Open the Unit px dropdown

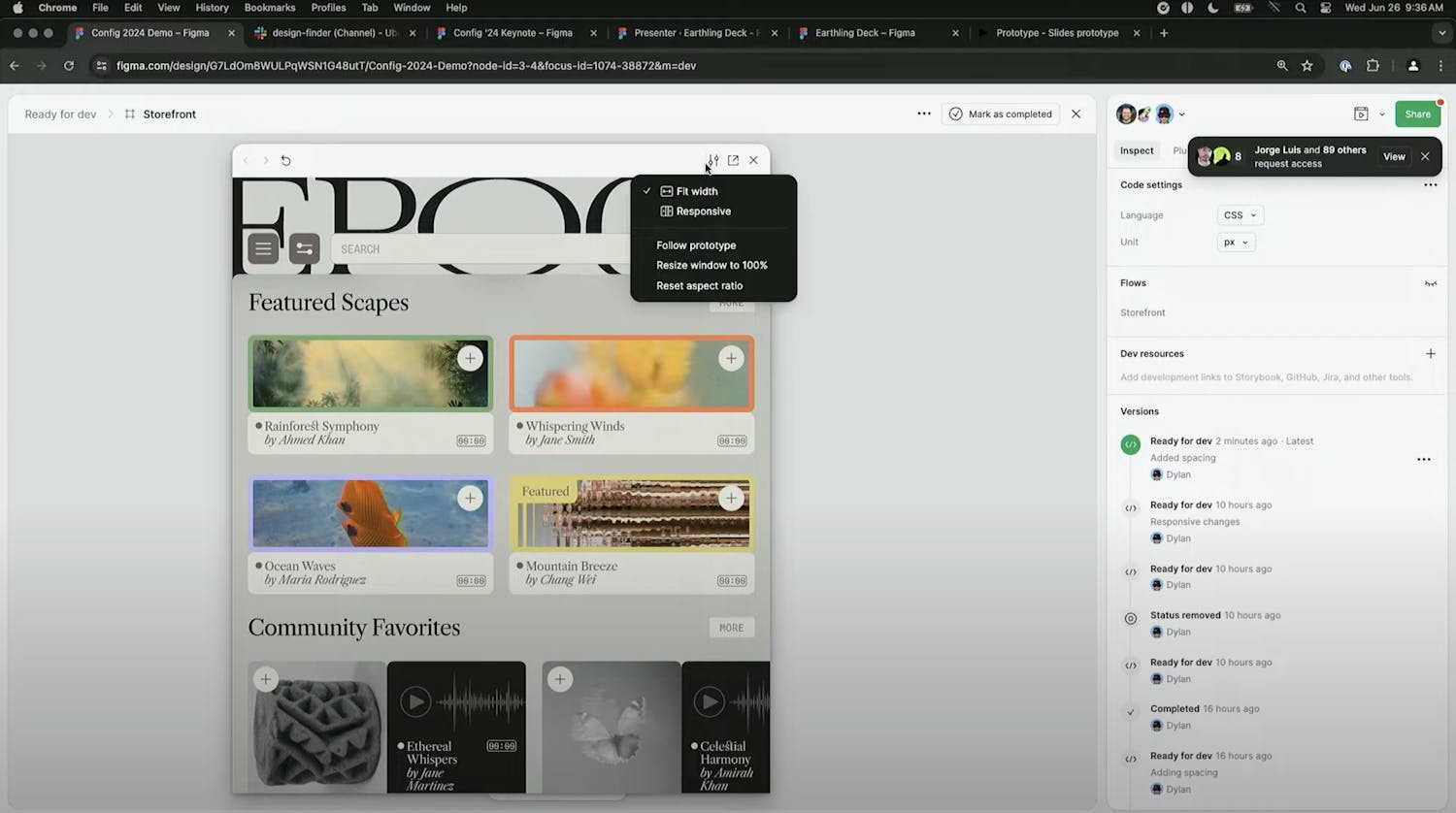click(1236, 243)
